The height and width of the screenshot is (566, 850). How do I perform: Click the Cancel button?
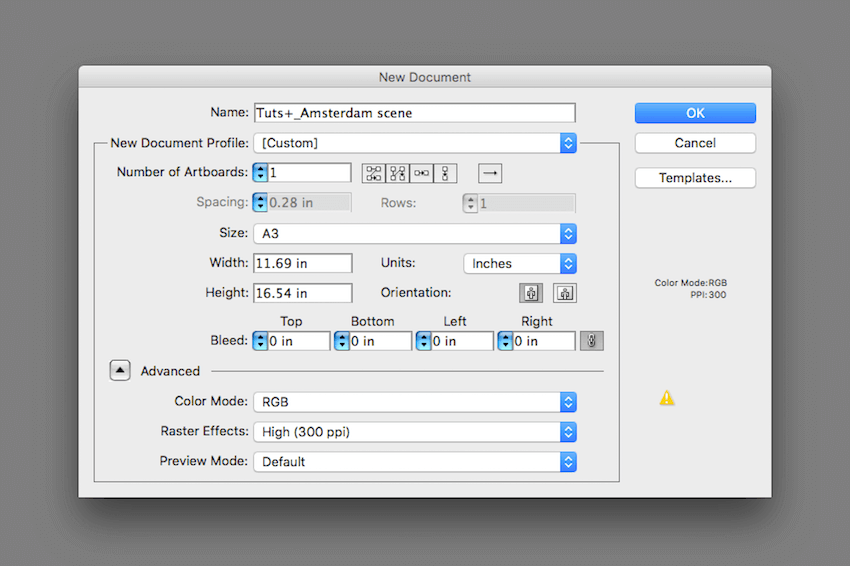pos(695,143)
